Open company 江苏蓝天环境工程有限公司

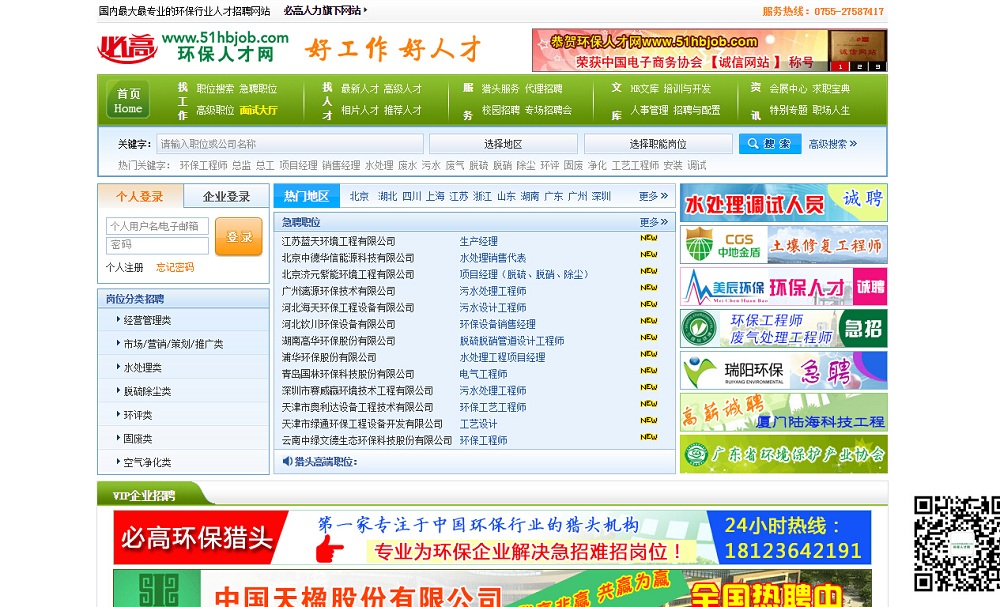coord(338,241)
